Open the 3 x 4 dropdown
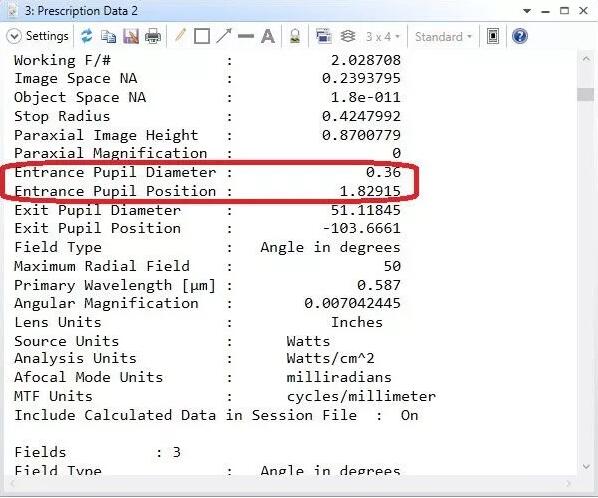598x498 pixels. [383, 37]
